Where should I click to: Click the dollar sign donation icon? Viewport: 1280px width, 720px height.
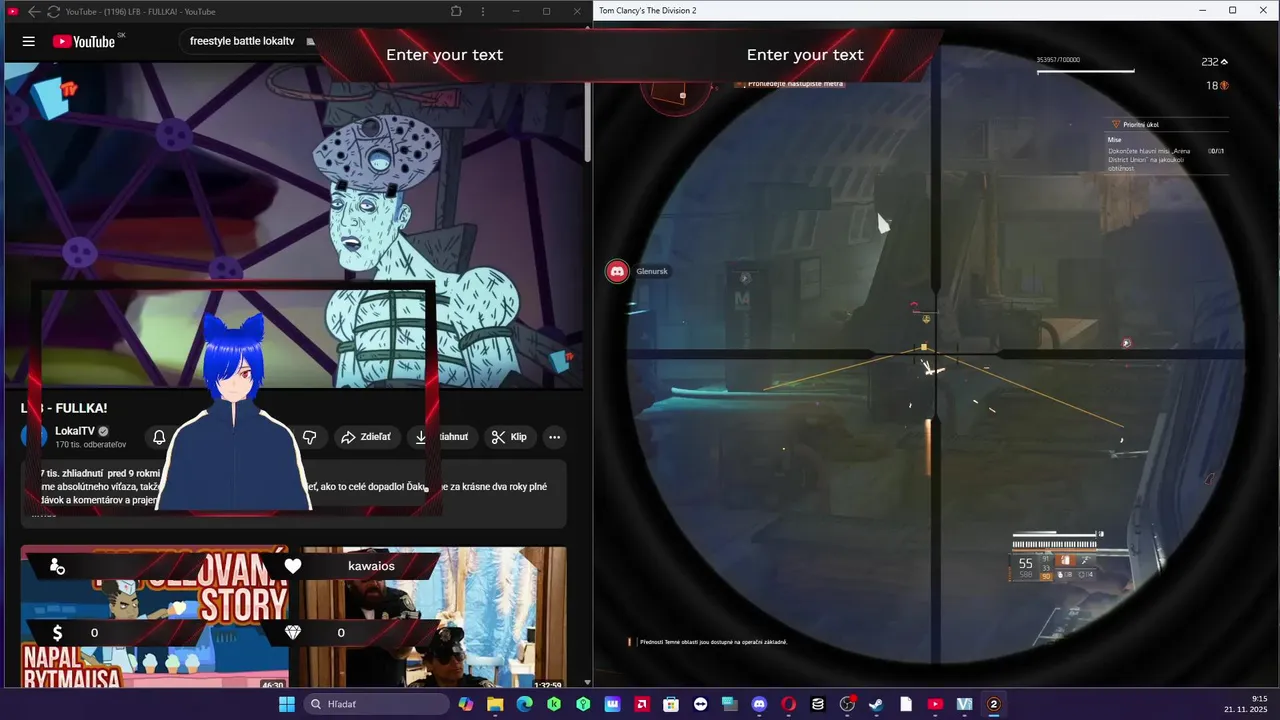[57, 633]
